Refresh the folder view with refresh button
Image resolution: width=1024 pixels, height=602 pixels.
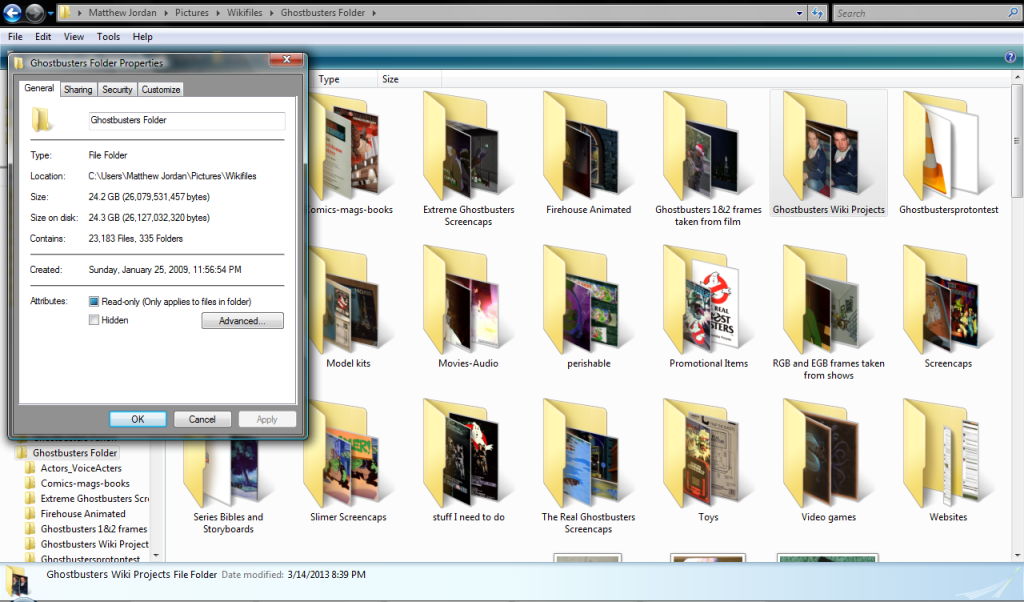click(818, 13)
